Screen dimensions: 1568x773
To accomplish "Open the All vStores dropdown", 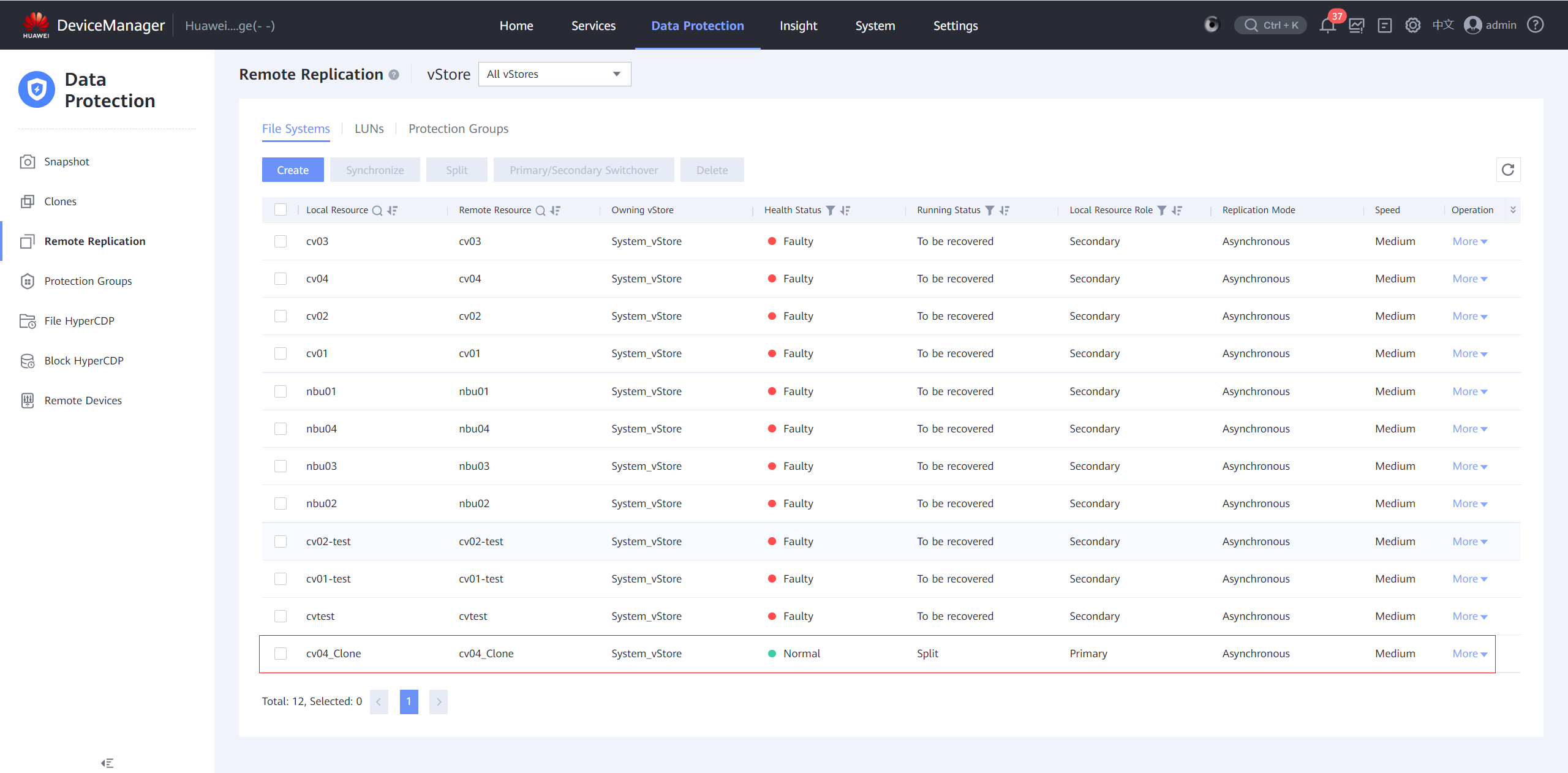I will click(554, 74).
